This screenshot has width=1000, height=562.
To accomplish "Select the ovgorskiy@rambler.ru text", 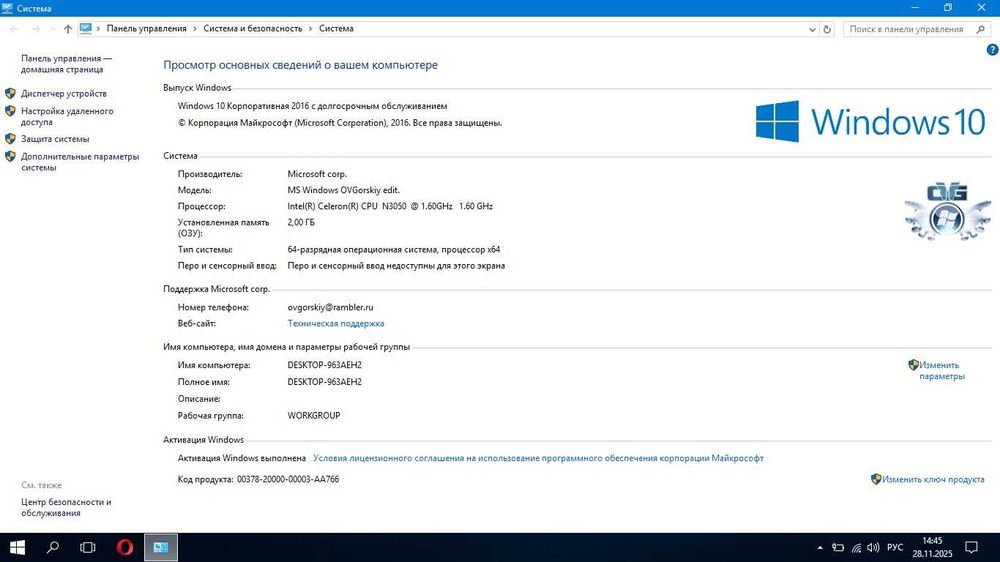I will click(x=330, y=307).
